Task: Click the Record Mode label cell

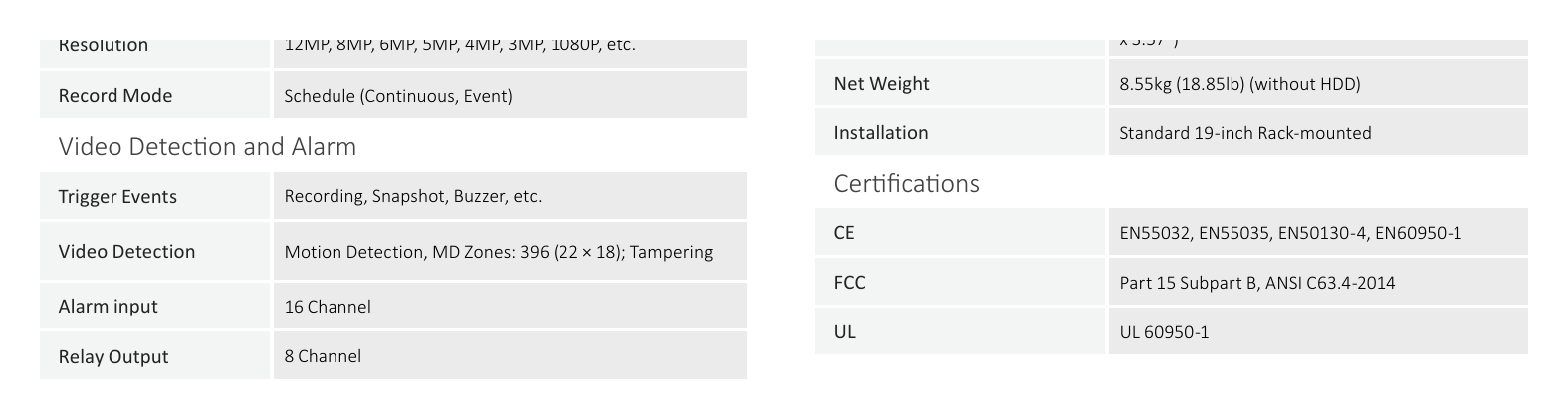Action: tap(154, 96)
